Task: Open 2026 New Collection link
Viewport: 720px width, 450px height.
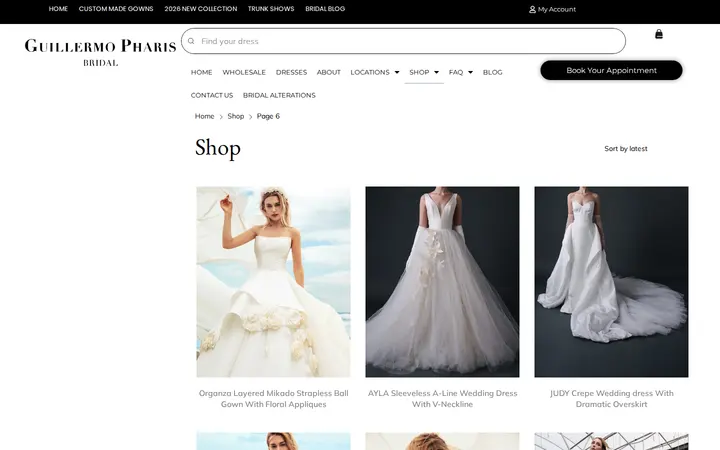Action: (201, 9)
